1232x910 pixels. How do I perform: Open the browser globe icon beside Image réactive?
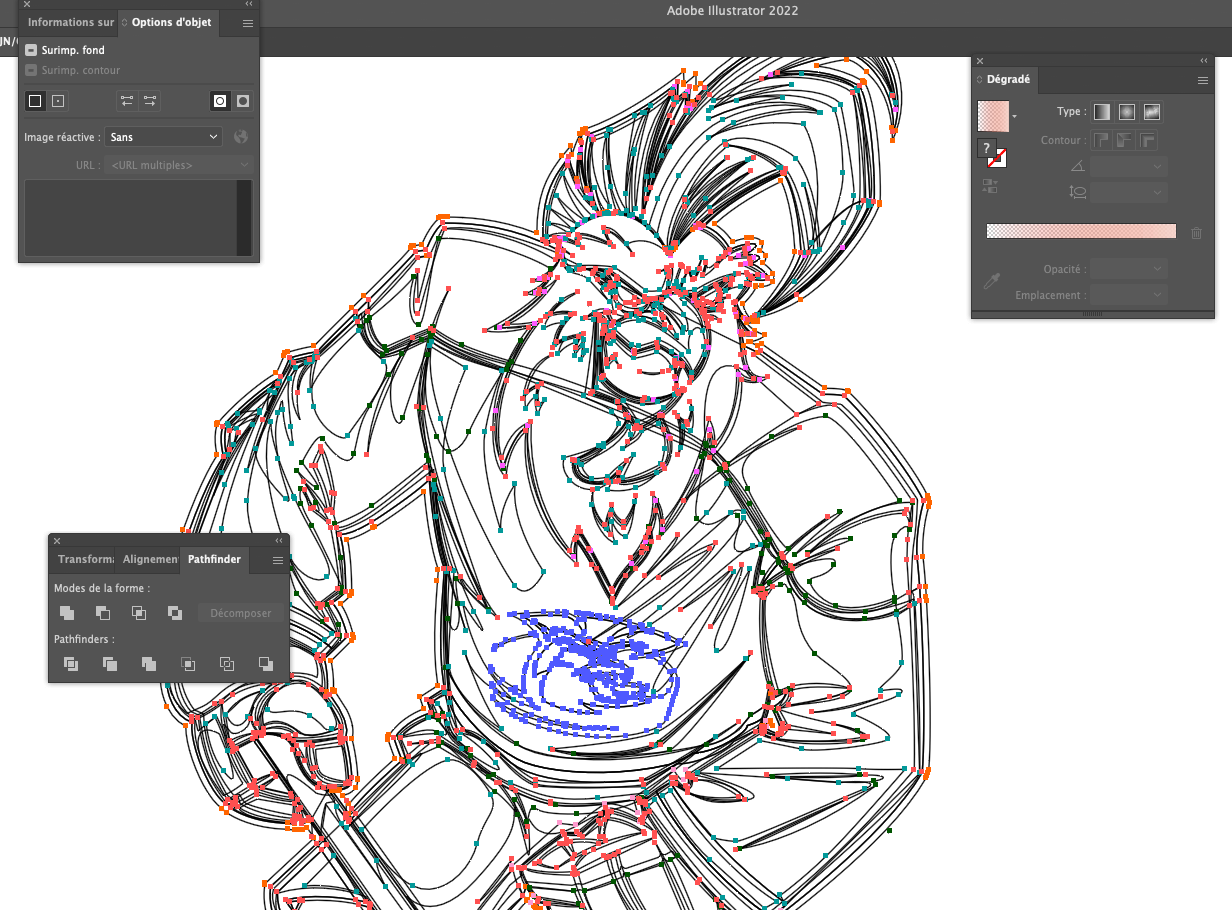241,137
